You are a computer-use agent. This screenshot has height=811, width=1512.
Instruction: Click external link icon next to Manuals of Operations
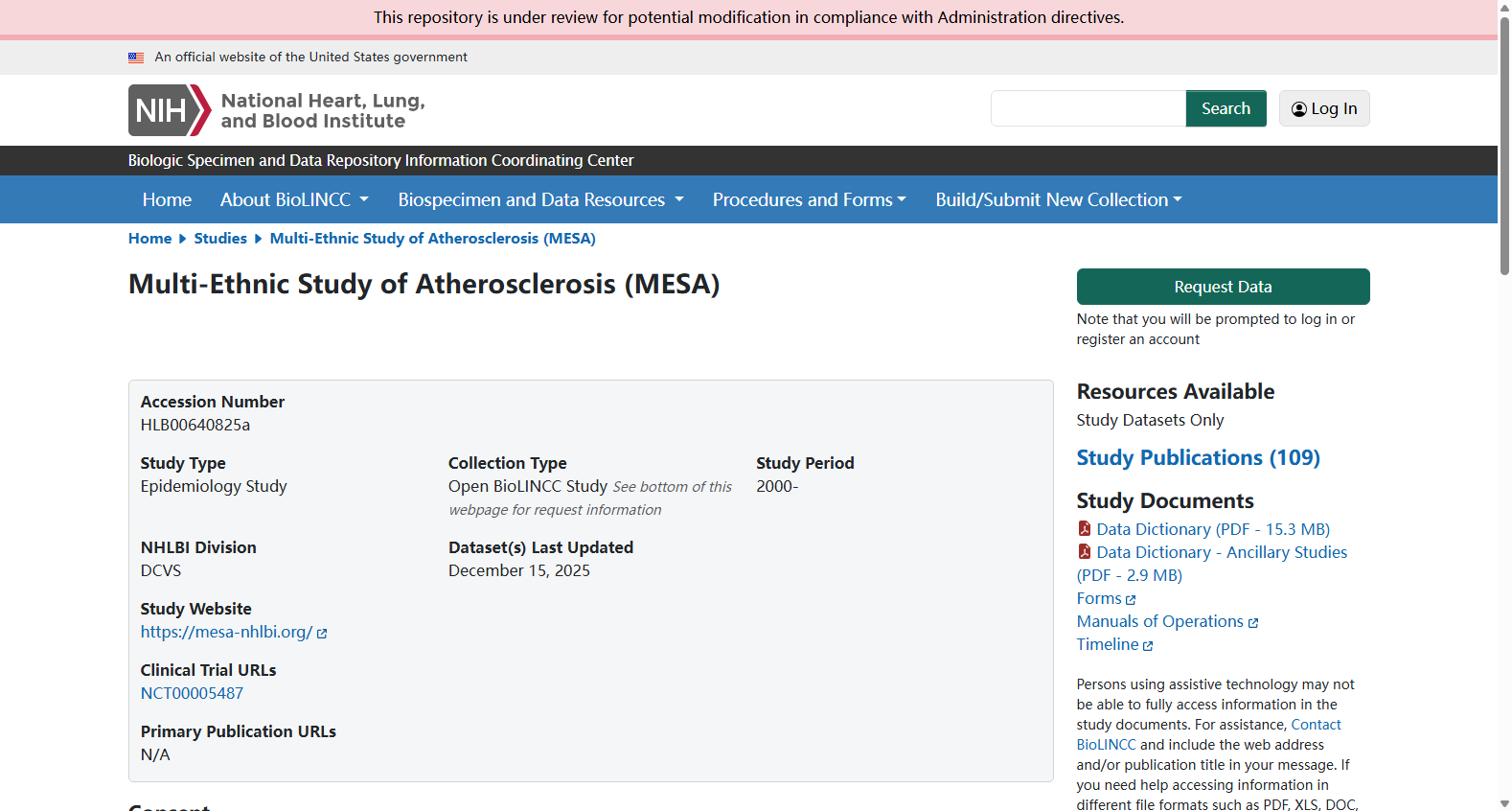click(x=1253, y=623)
